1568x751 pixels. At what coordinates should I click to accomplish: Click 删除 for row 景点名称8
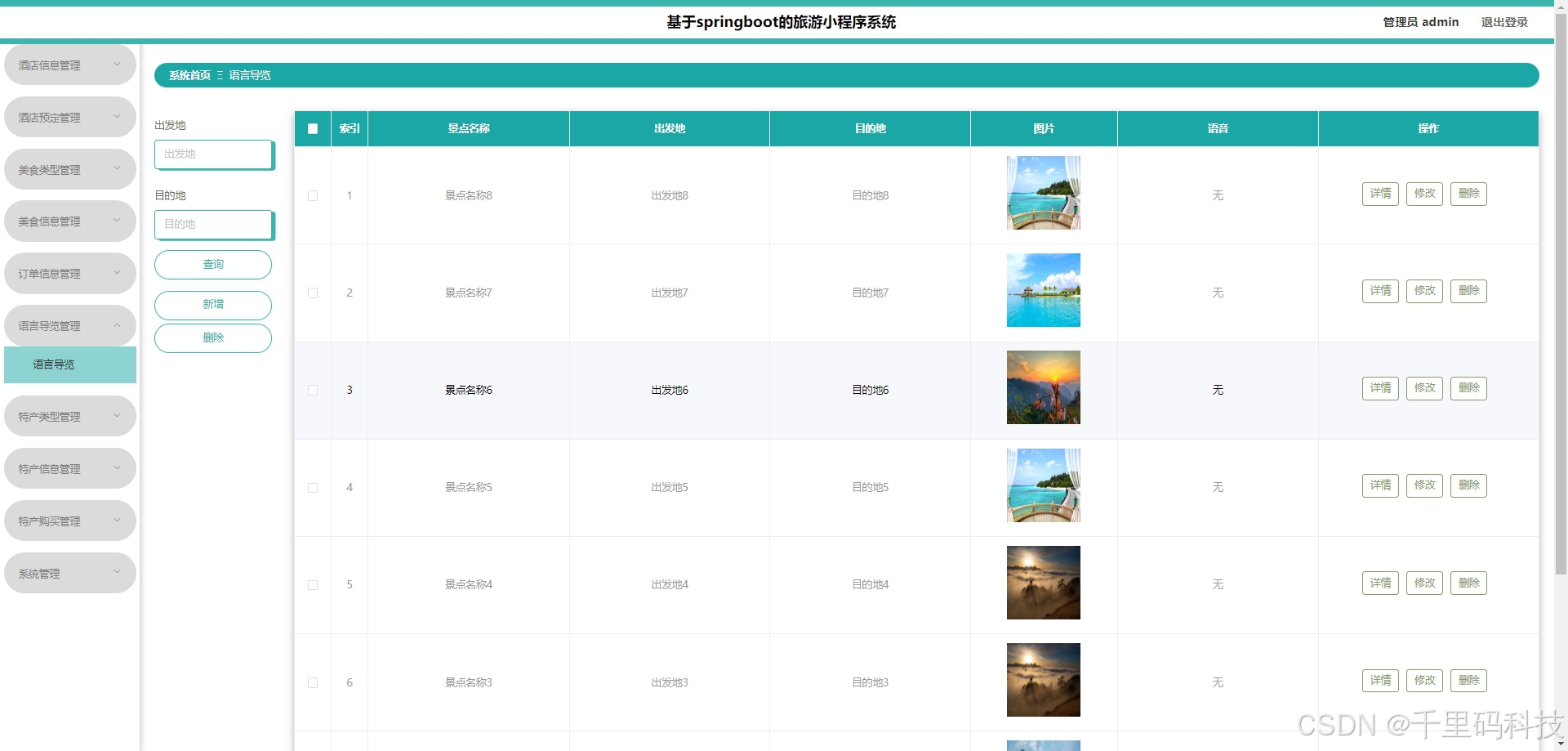pyautogui.click(x=1468, y=194)
